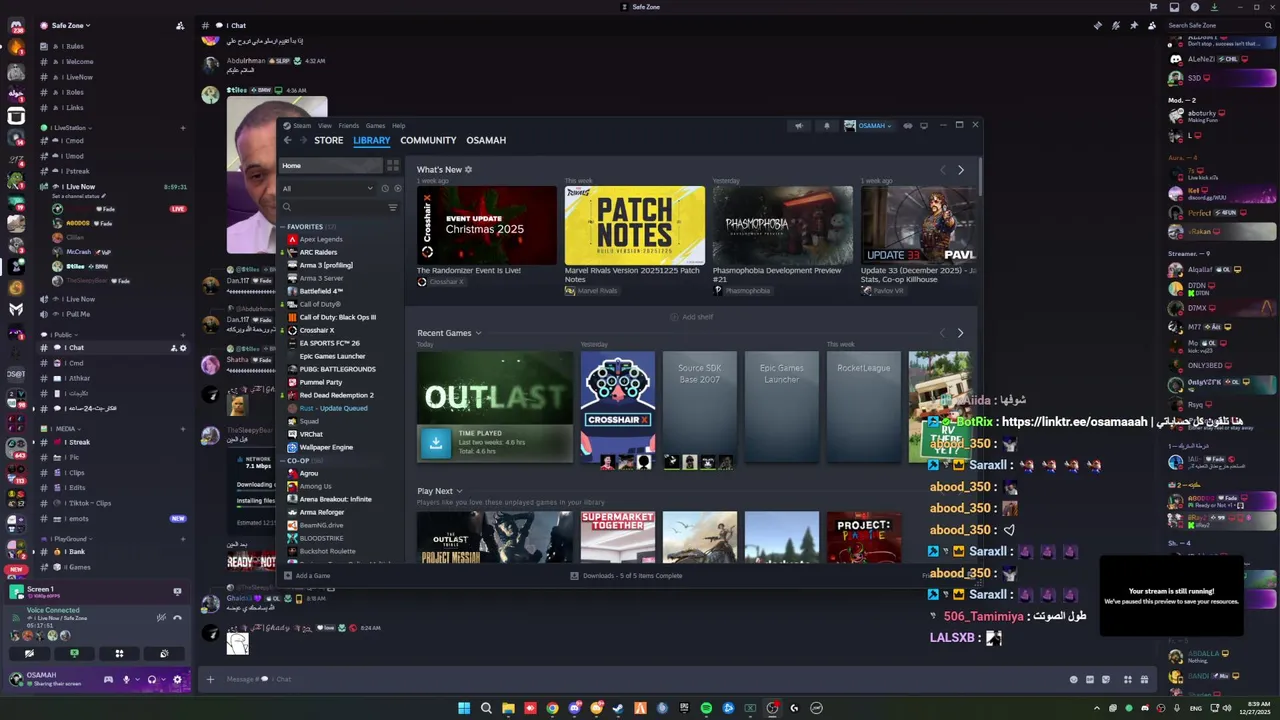
Task: Open PATCH NOTES Marvel Rivals news thumbnail
Action: (634, 225)
